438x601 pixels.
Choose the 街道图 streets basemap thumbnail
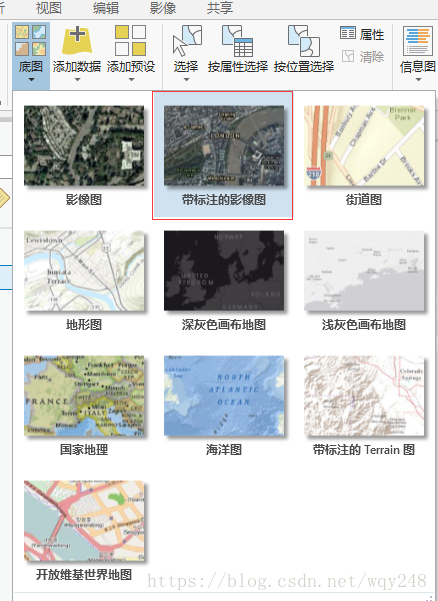364,146
